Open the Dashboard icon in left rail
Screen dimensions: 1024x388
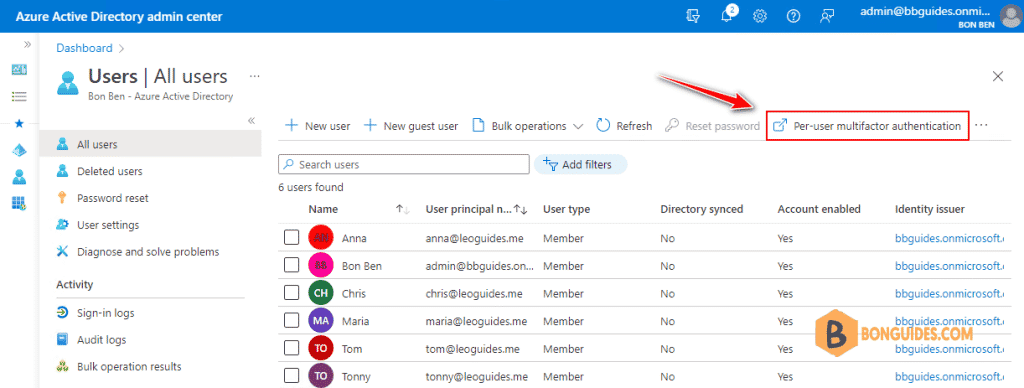(20, 70)
